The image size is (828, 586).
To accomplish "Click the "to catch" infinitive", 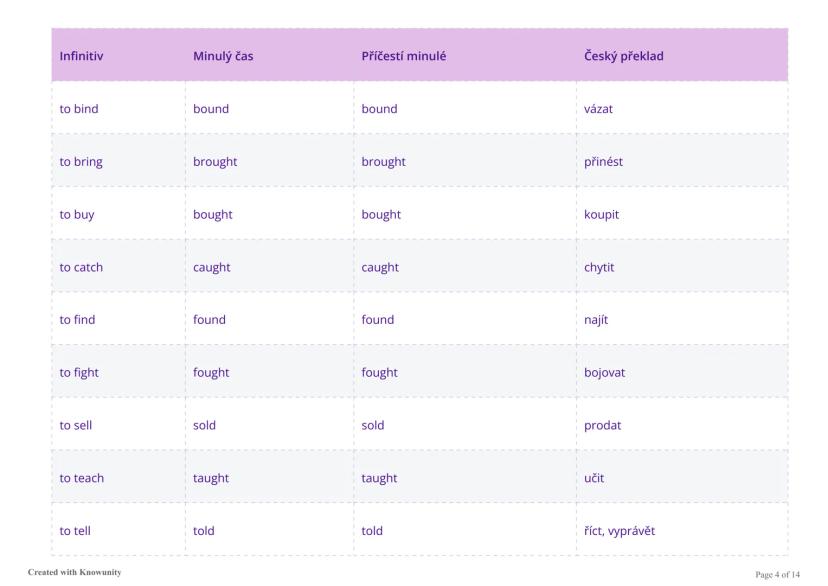I will 81,268.
